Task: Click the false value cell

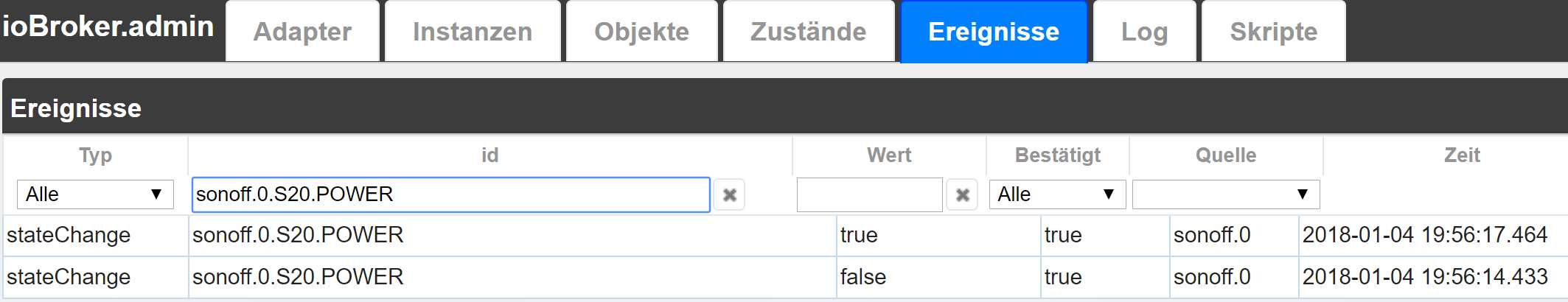Action: pyautogui.click(x=863, y=277)
